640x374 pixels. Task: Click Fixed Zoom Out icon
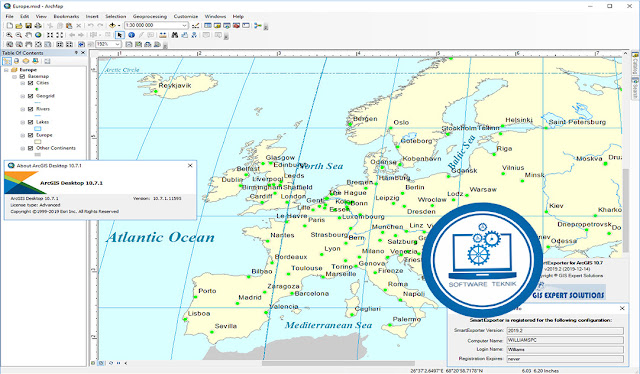[x=60, y=35]
